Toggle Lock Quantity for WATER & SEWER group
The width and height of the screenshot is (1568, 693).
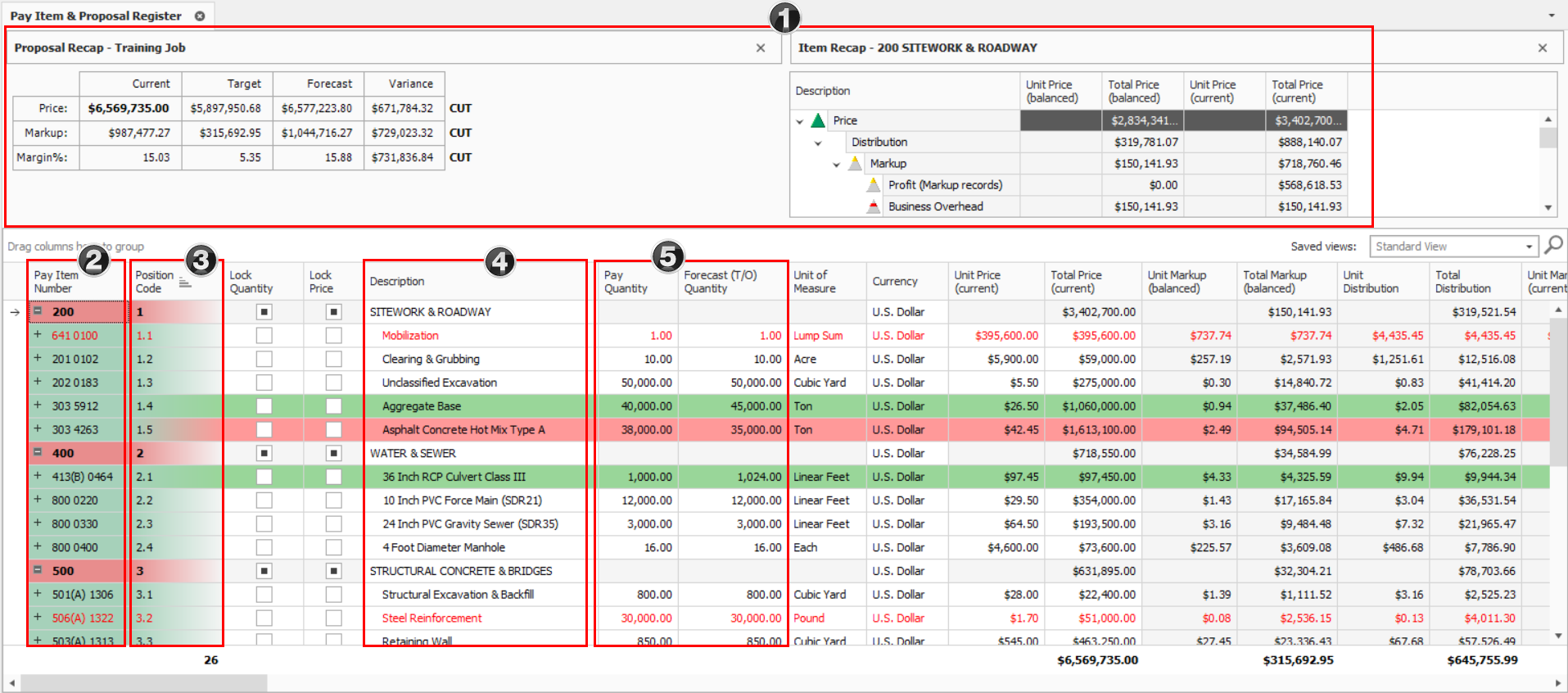click(x=264, y=453)
